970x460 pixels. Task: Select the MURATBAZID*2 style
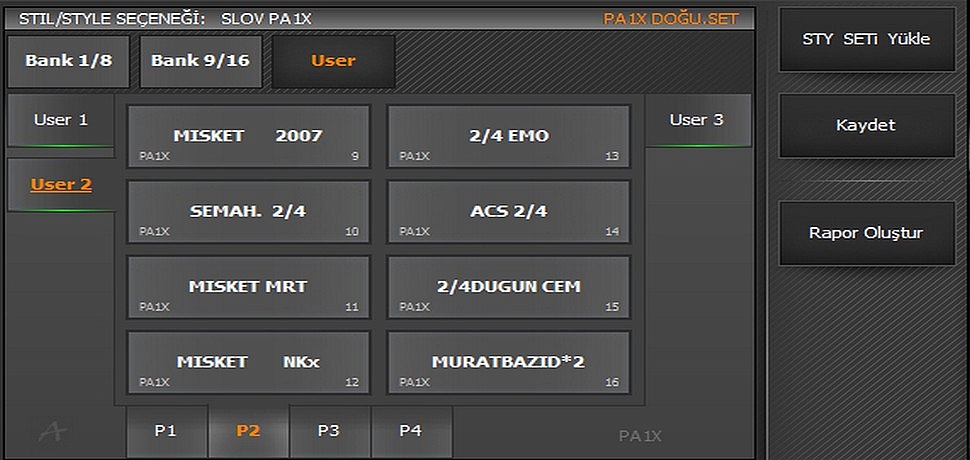tap(509, 362)
